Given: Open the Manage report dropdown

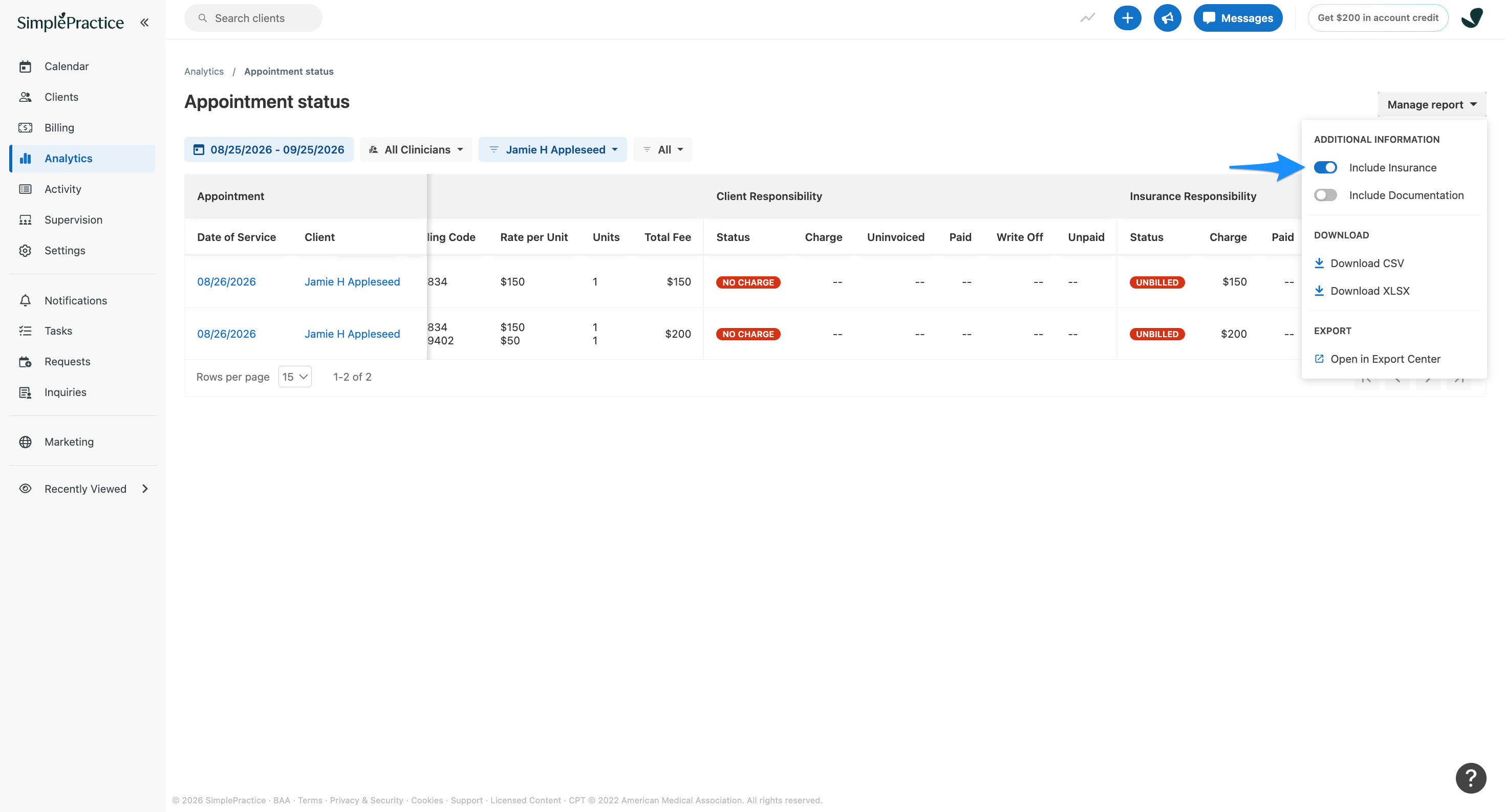Looking at the screenshot, I should pyautogui.click(x=1431, y=105).
